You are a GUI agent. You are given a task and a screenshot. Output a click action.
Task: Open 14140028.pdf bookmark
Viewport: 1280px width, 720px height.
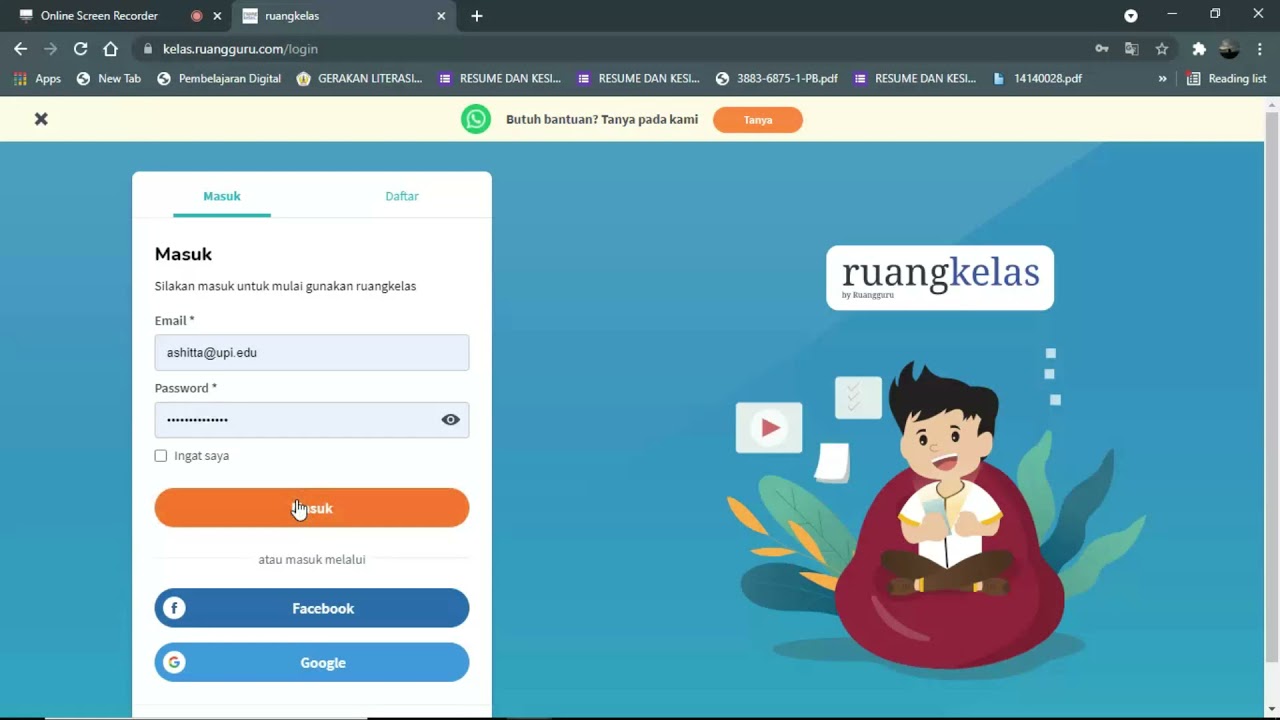[x=1037, y=79]
